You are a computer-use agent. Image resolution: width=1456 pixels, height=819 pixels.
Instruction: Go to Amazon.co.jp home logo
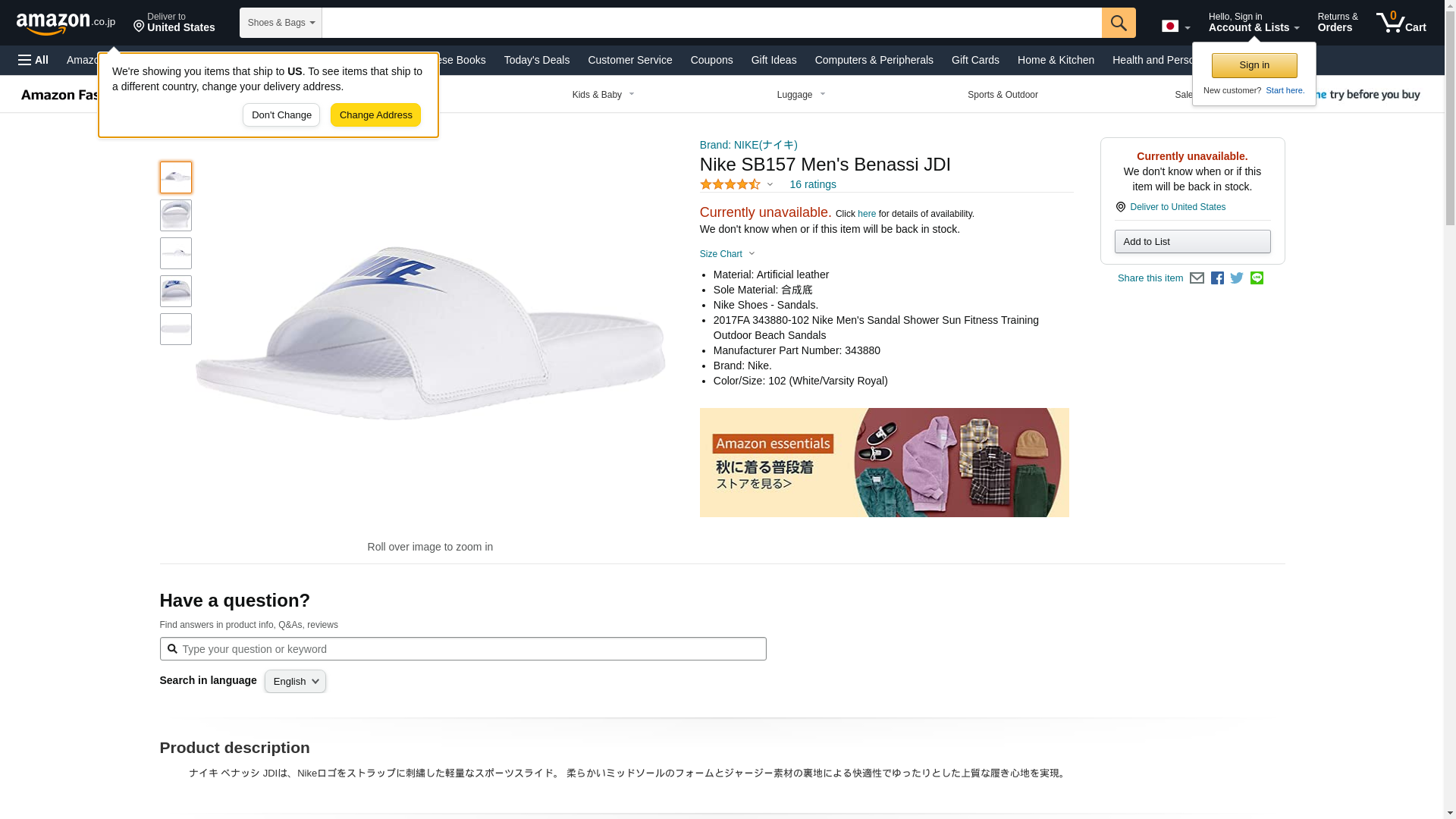click(x=66, y=23)
